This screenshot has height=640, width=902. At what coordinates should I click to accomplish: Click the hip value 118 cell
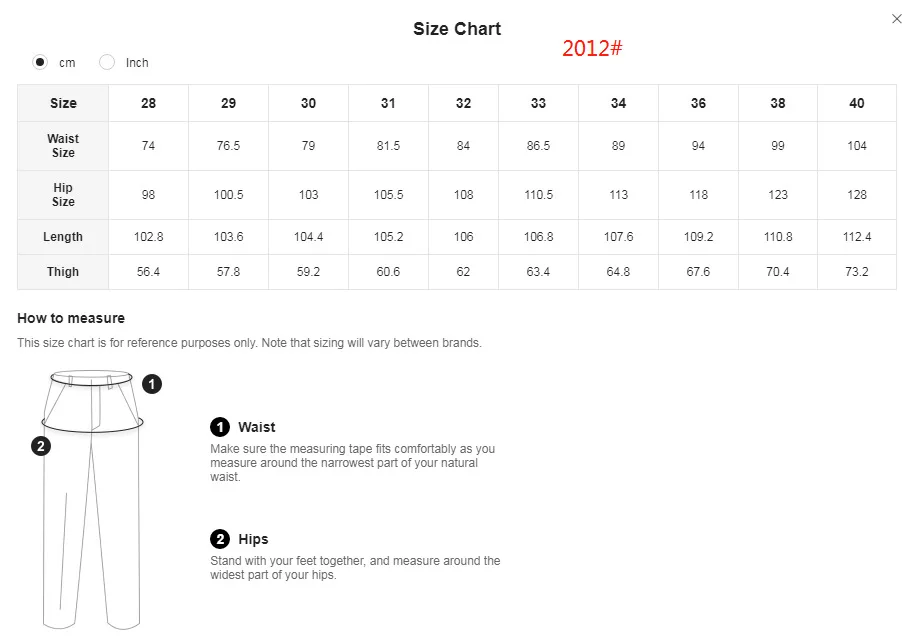698,194
